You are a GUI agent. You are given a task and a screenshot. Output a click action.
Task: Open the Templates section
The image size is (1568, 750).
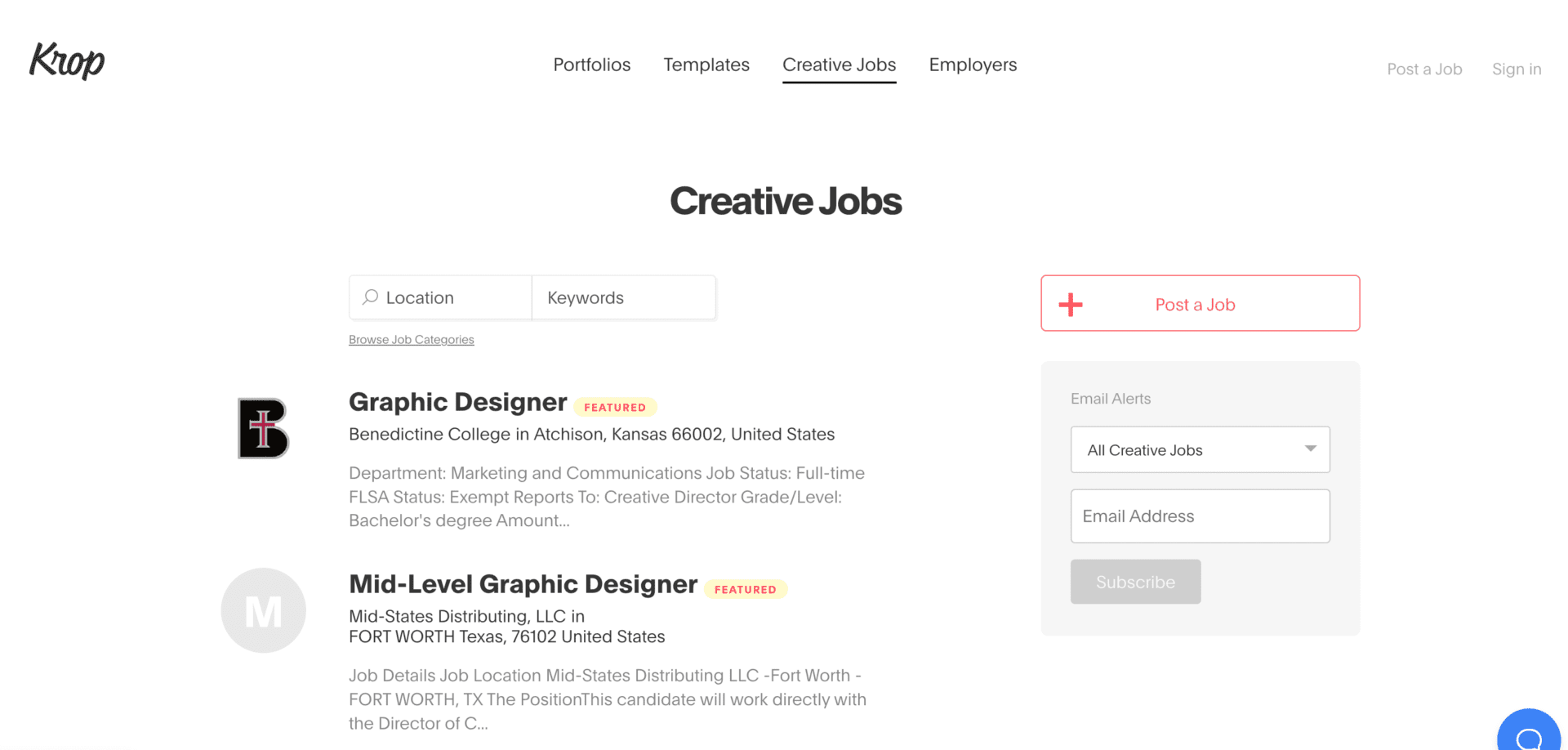[x=706, y=65]
